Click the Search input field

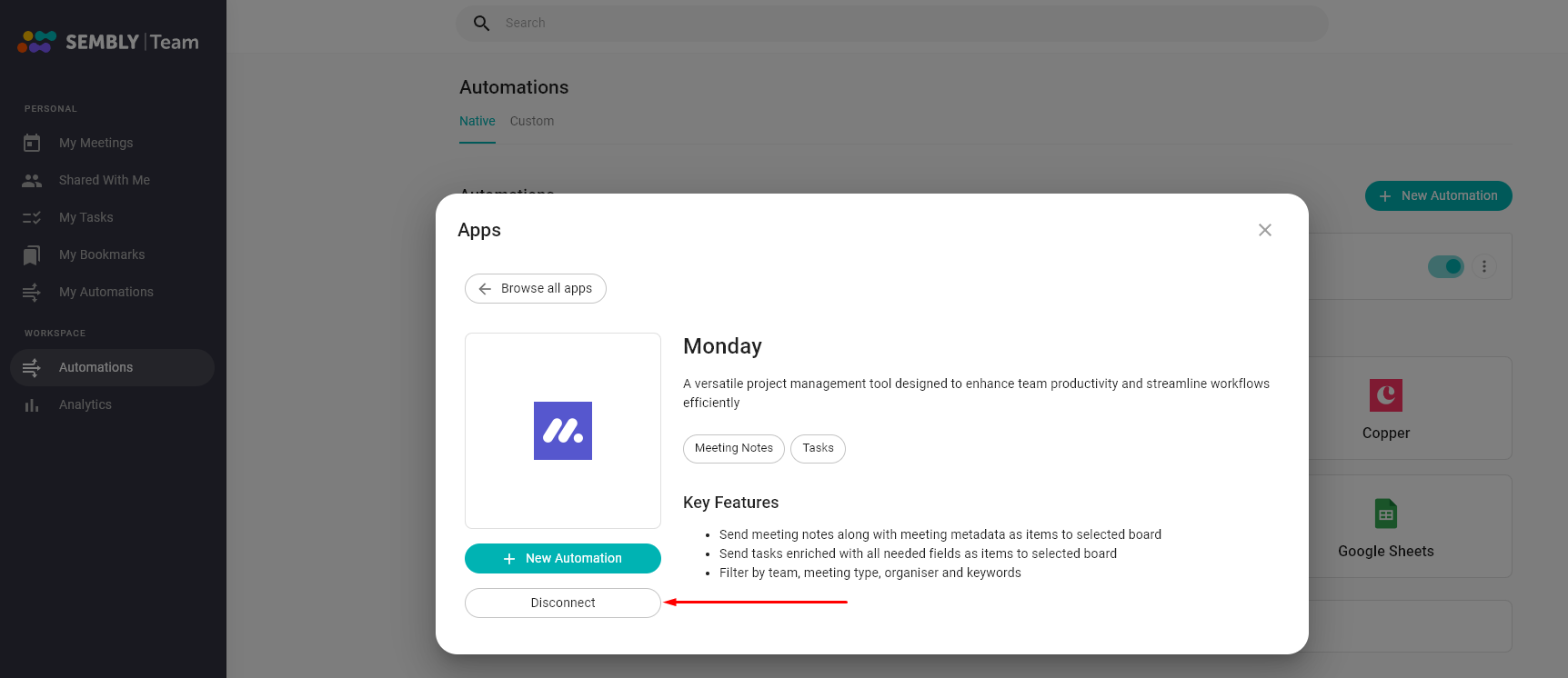click(891, 23)
